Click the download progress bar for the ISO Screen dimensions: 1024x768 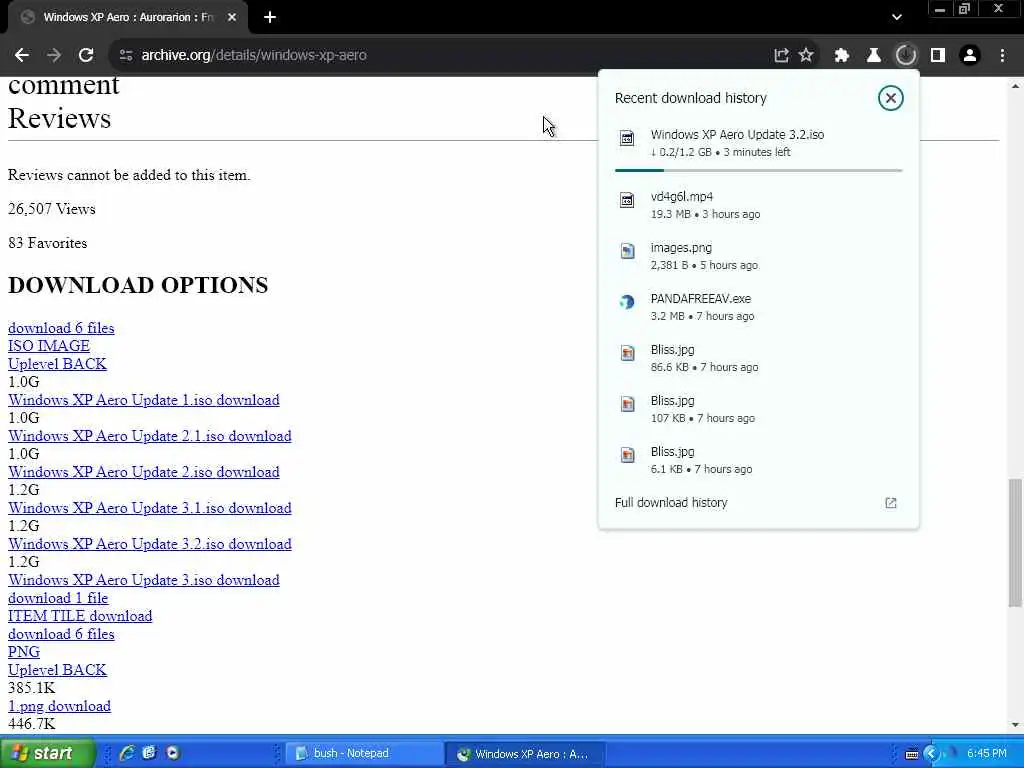[758, 170]
